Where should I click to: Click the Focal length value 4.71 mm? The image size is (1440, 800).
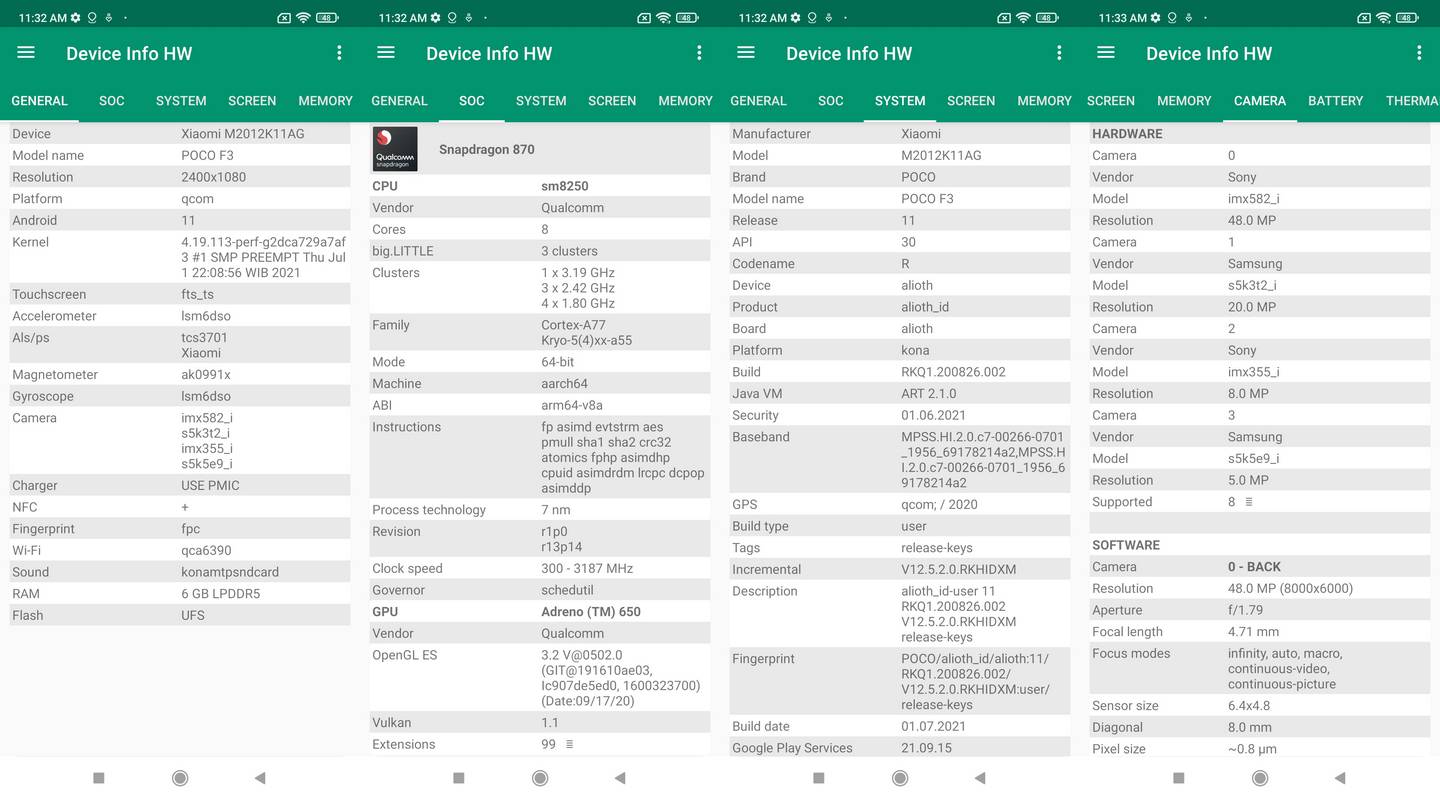1253,632
